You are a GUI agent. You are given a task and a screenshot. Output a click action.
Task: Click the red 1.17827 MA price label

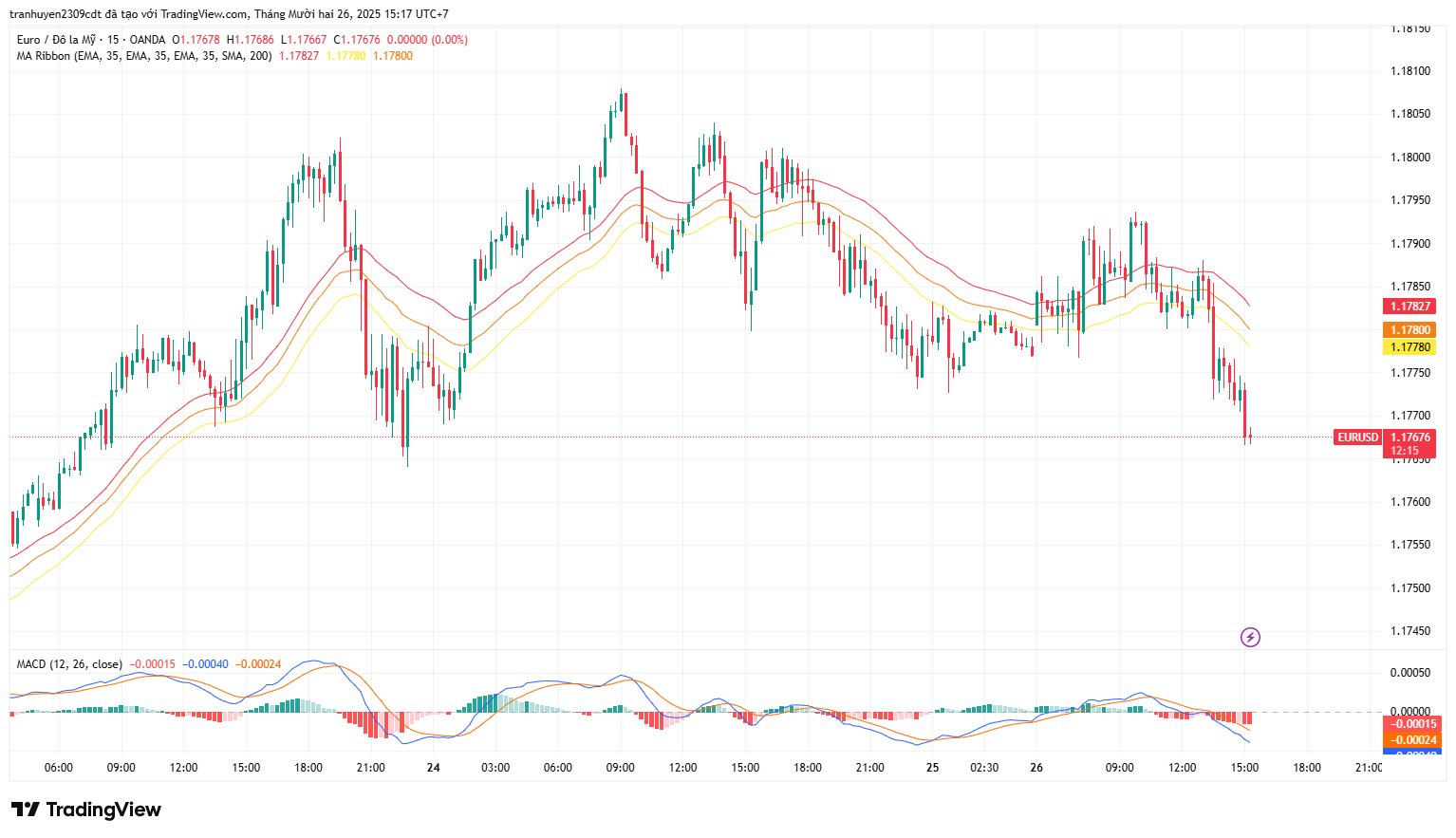1409,307
